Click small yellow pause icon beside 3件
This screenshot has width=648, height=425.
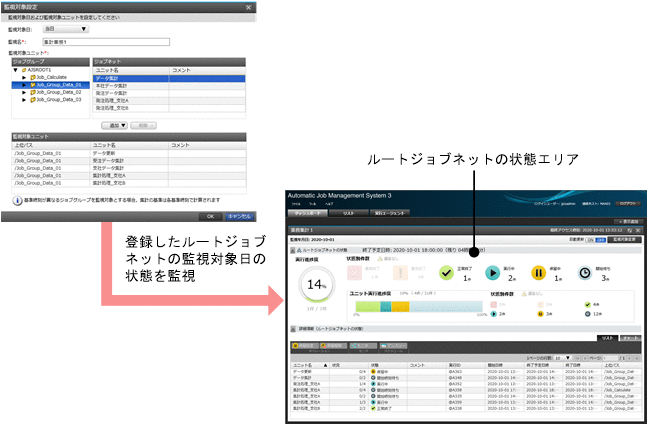[540, 314]
